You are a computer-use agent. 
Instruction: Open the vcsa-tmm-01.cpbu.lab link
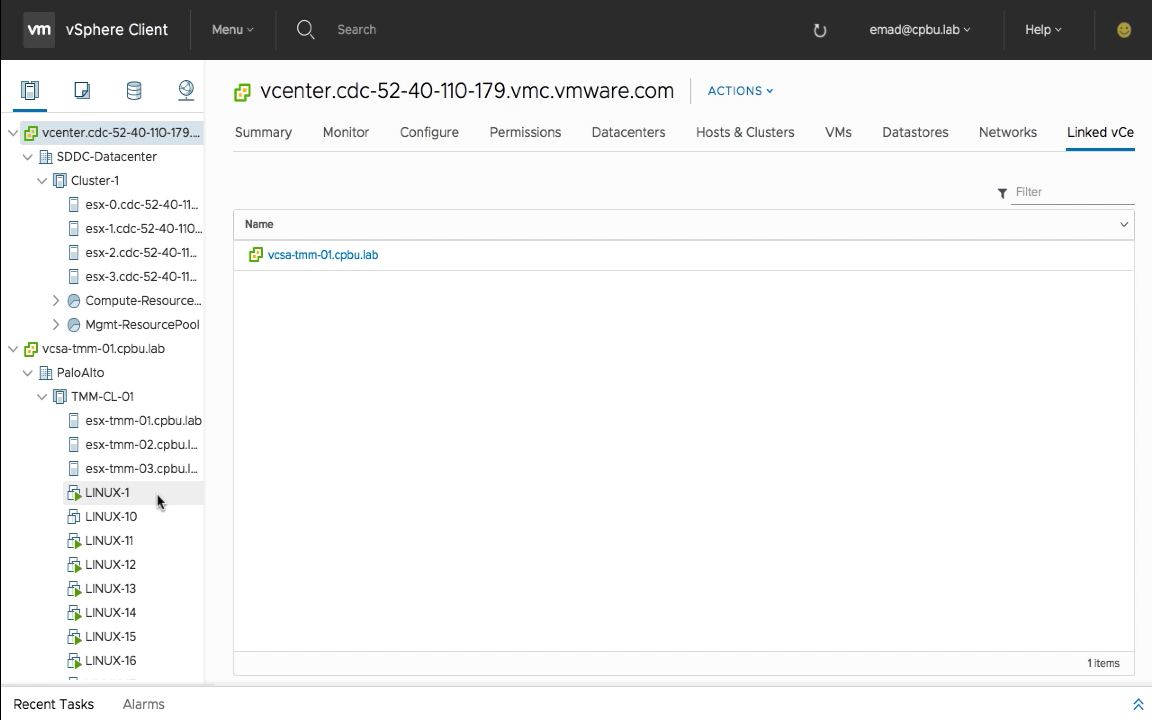click(x=322, y=255)
